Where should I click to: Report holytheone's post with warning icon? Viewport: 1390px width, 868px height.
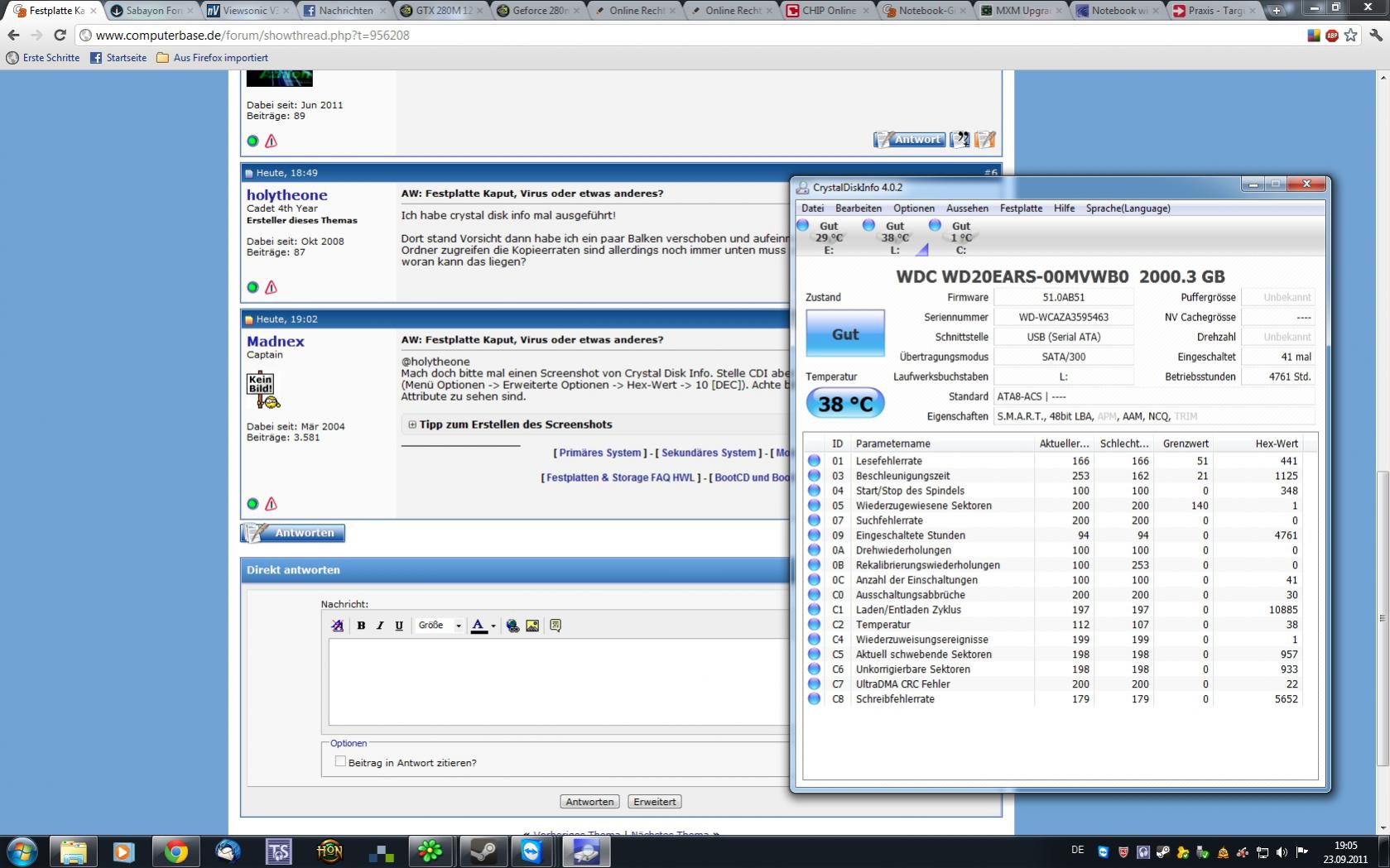point(271,287)
